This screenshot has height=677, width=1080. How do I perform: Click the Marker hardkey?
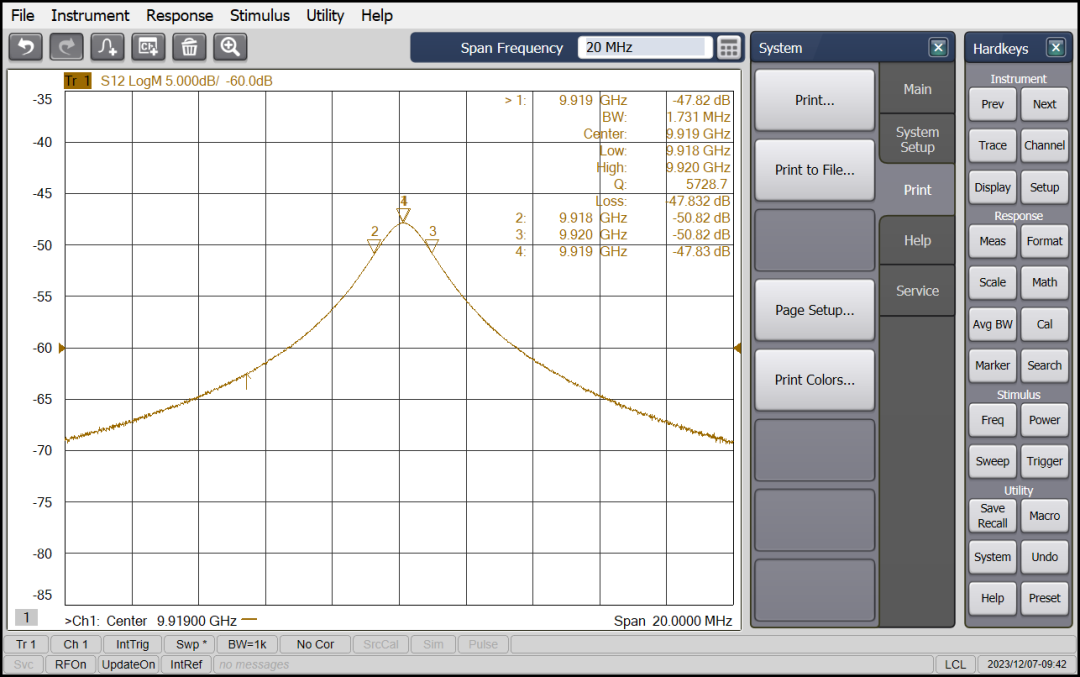(x=993, y=366)
